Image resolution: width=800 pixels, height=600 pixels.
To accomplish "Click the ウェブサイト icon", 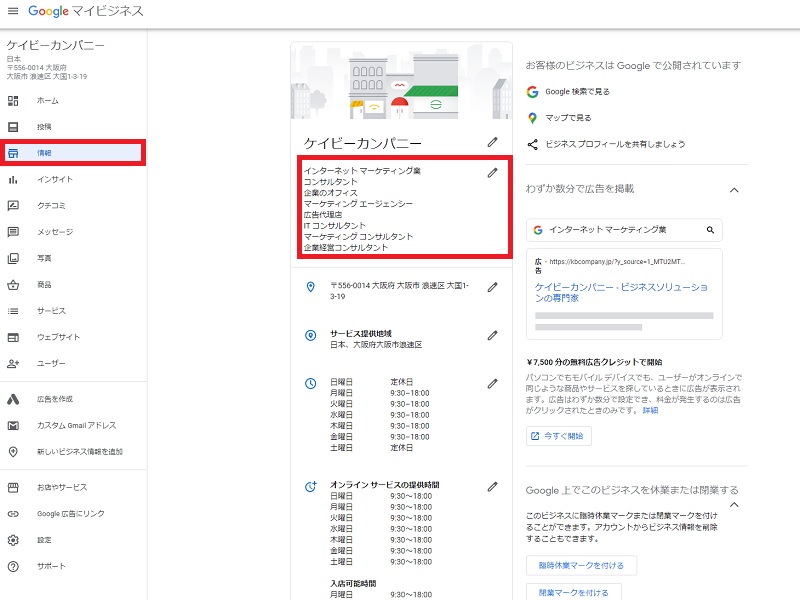I will tap(13, 337).
